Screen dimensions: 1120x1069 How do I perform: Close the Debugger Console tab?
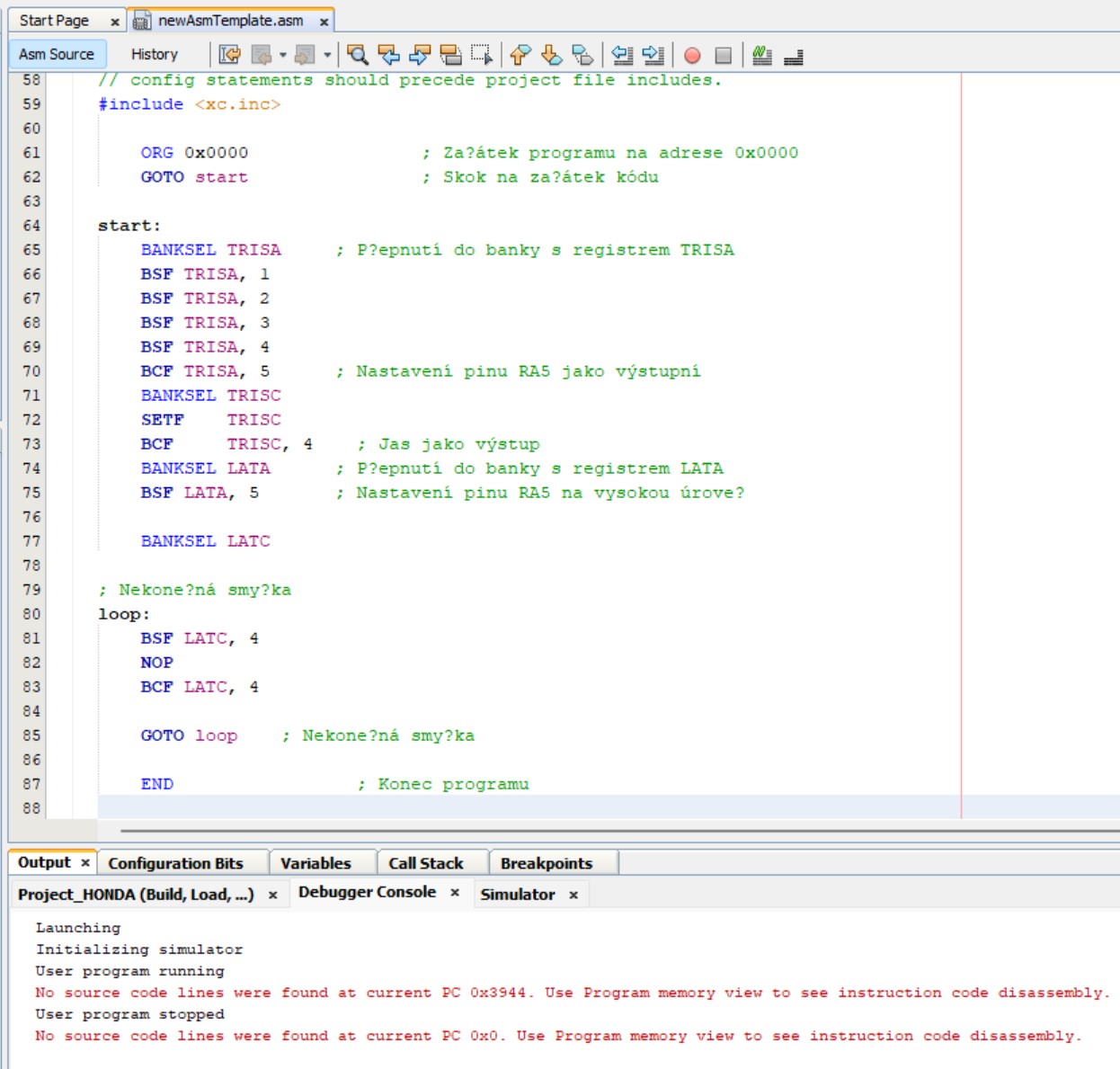[455, 893]
